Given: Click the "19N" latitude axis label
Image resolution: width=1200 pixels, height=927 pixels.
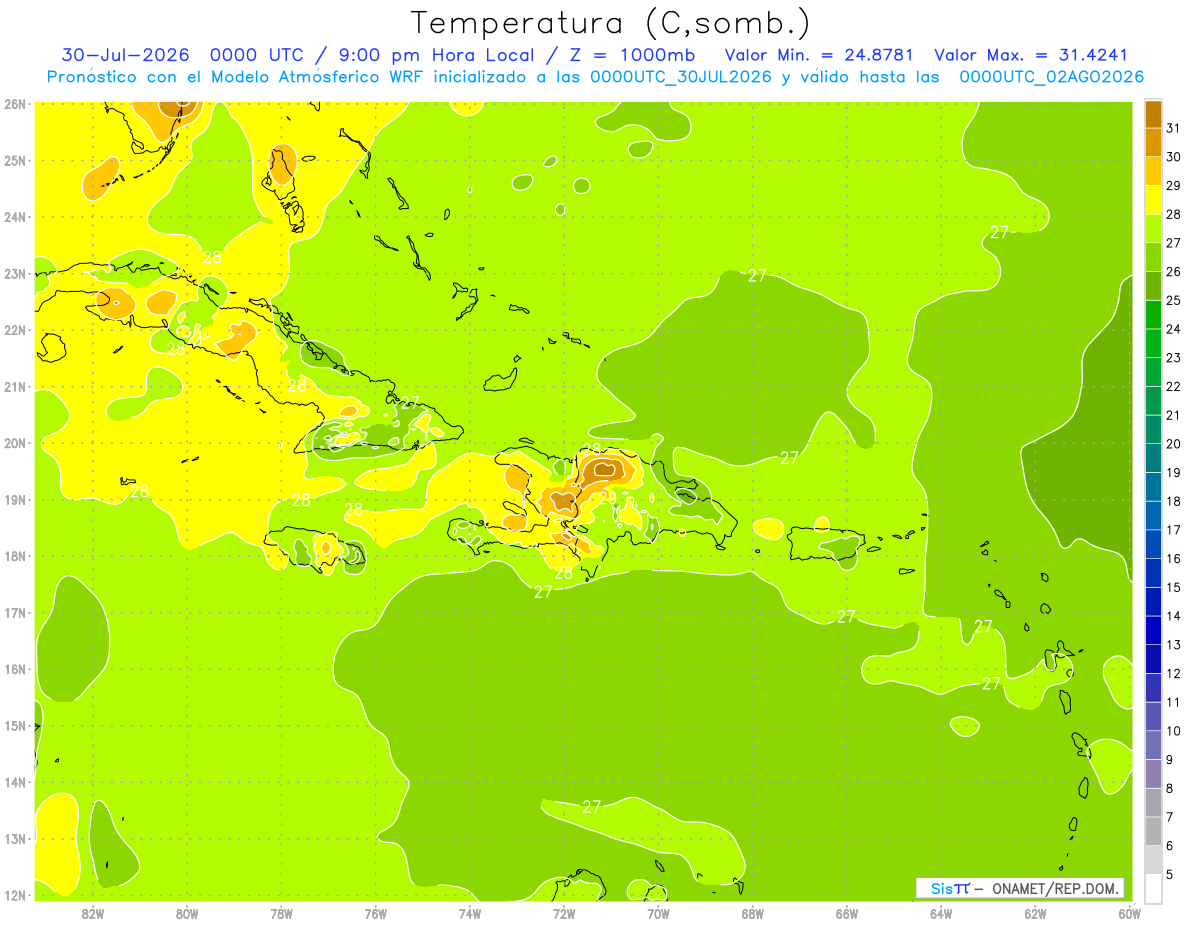Looking at the screenshot, I should (15, 500).
